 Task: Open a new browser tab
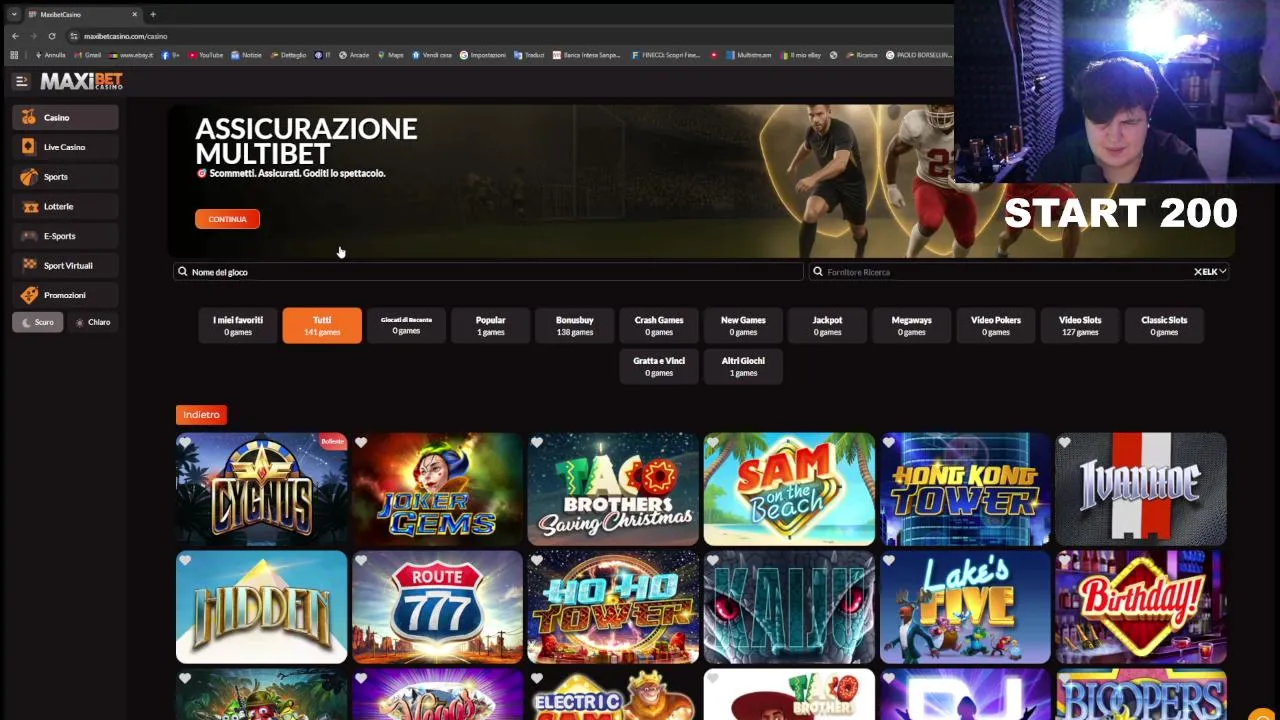(x=152, y=14)
